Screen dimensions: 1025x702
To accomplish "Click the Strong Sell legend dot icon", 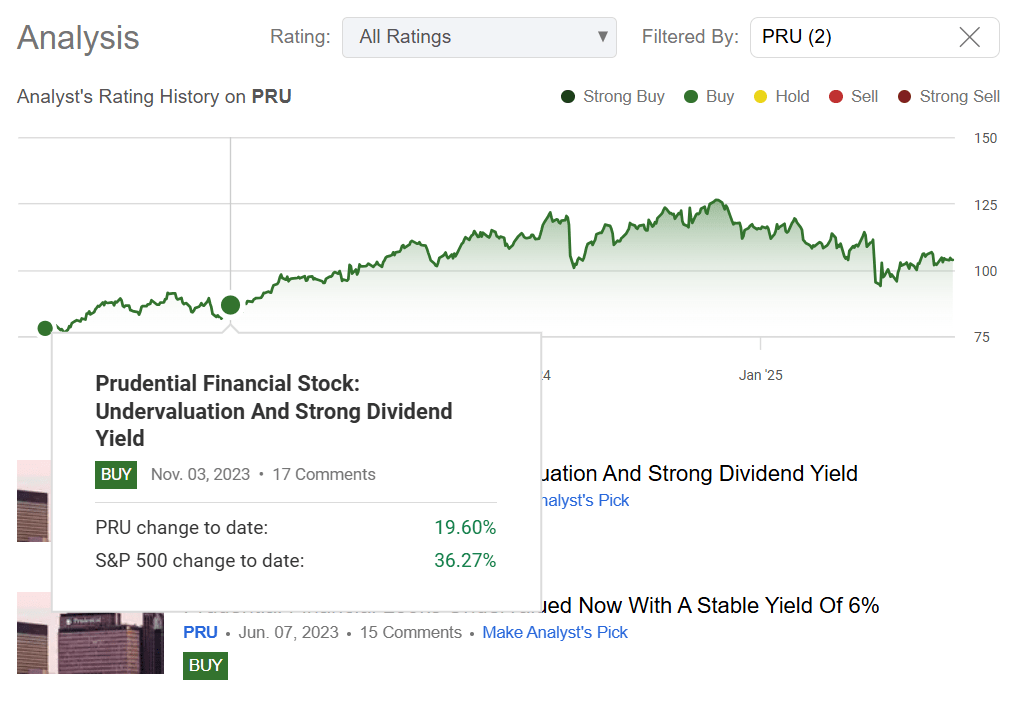I will (x=903, y=96).
